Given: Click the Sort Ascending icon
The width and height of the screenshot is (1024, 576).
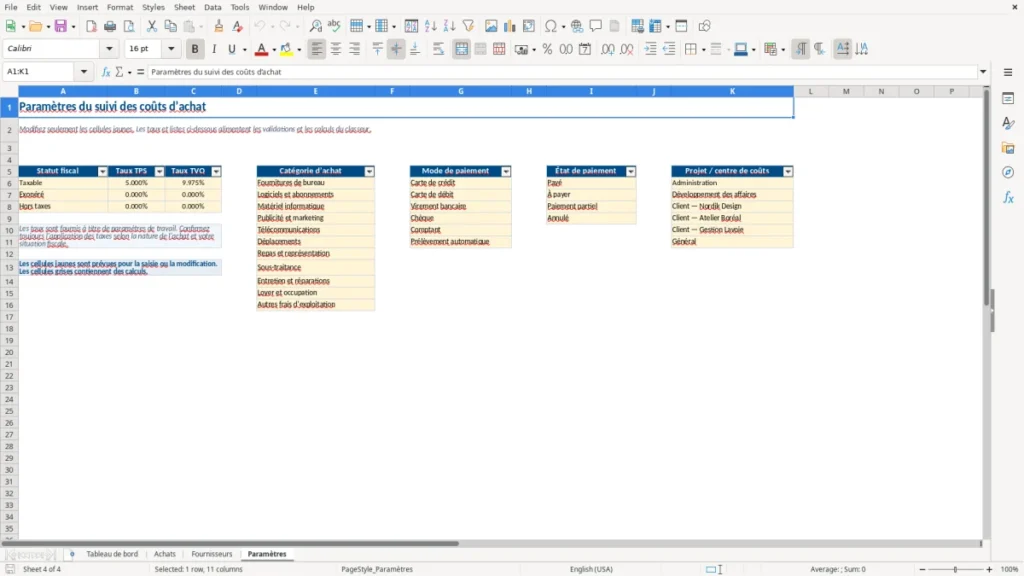Looking at the screenshot, I should pos(430,26).
